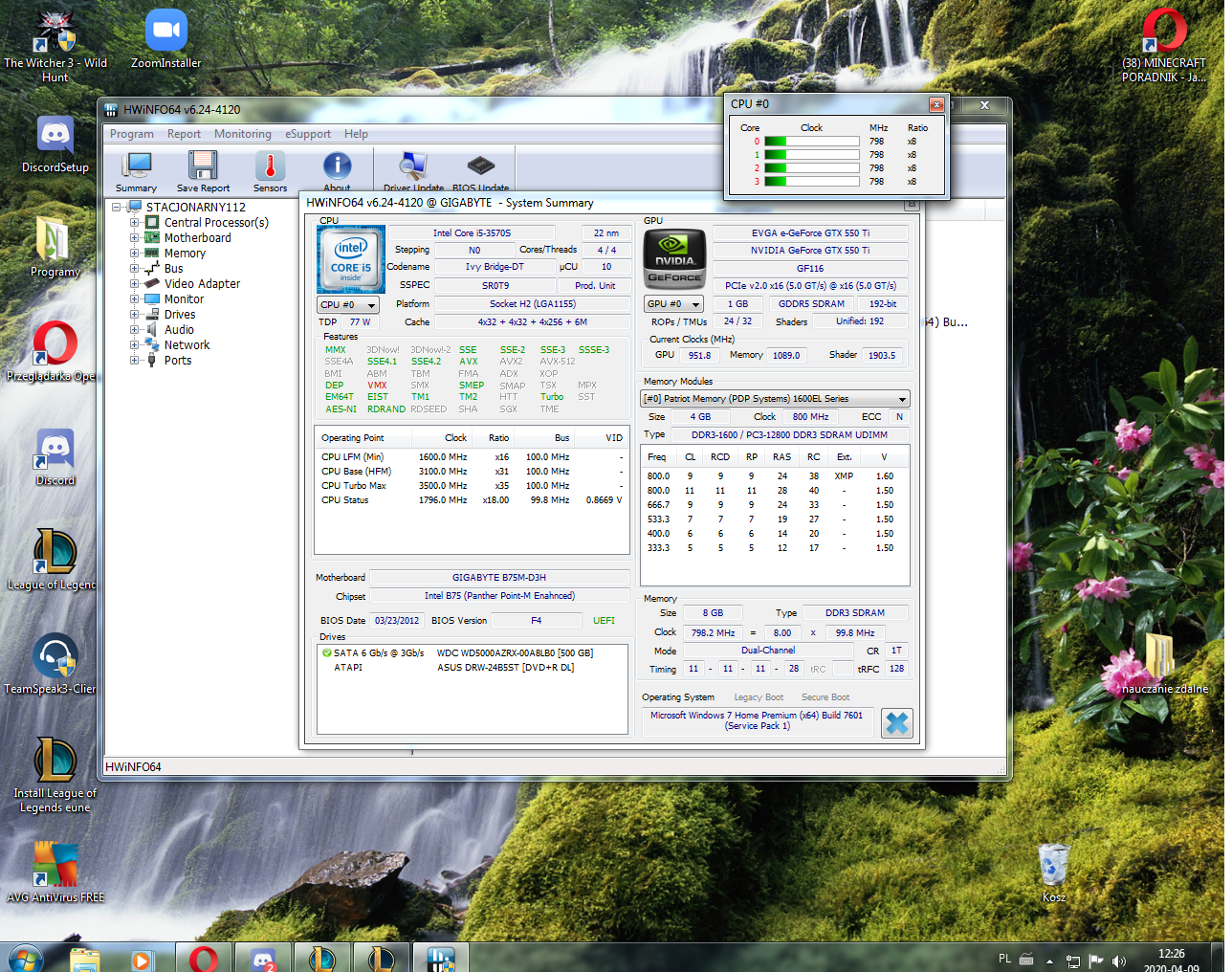Select Network in the device tree
Viewport: 1232px width, 972px height.
pyautogui.click(x=187, y=344)
